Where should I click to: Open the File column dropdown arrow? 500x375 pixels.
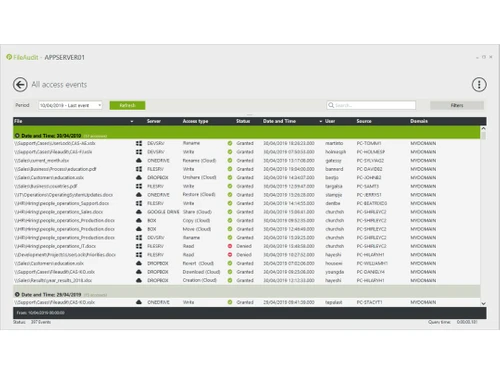click(132, 121)
